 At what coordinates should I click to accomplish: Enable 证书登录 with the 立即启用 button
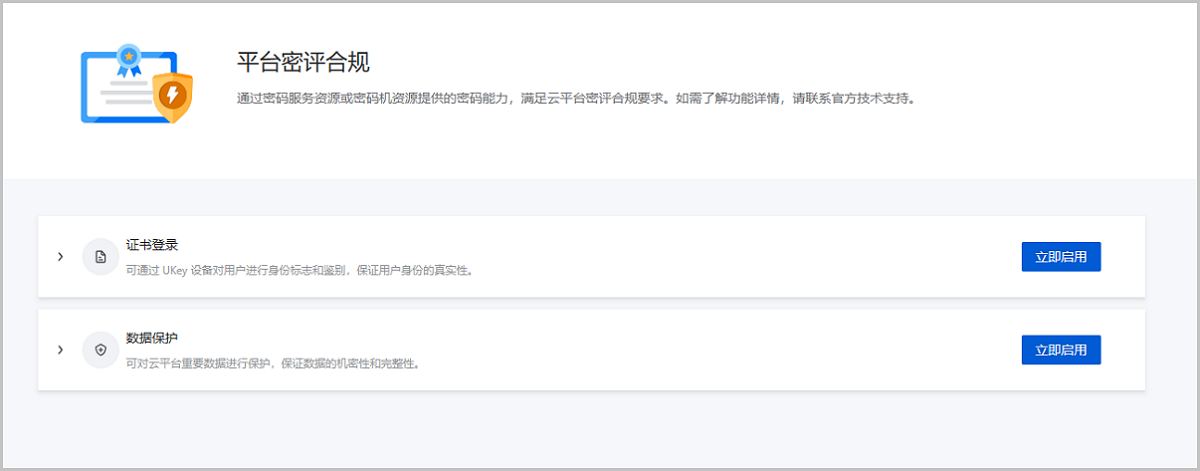1060,257
